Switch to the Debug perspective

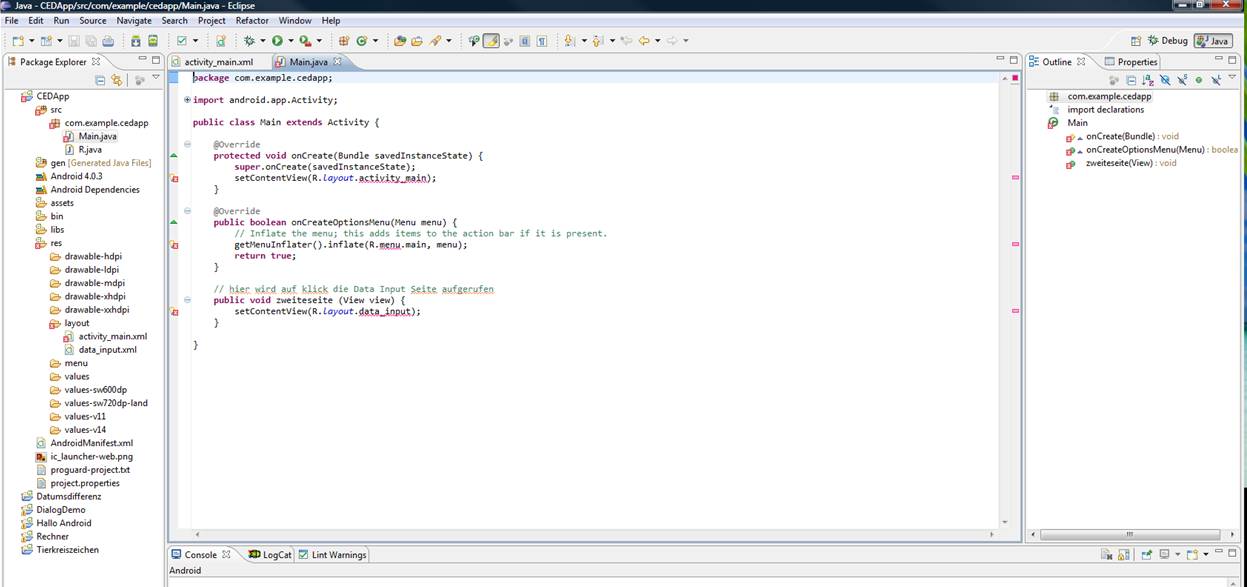tap(1167, 41)
